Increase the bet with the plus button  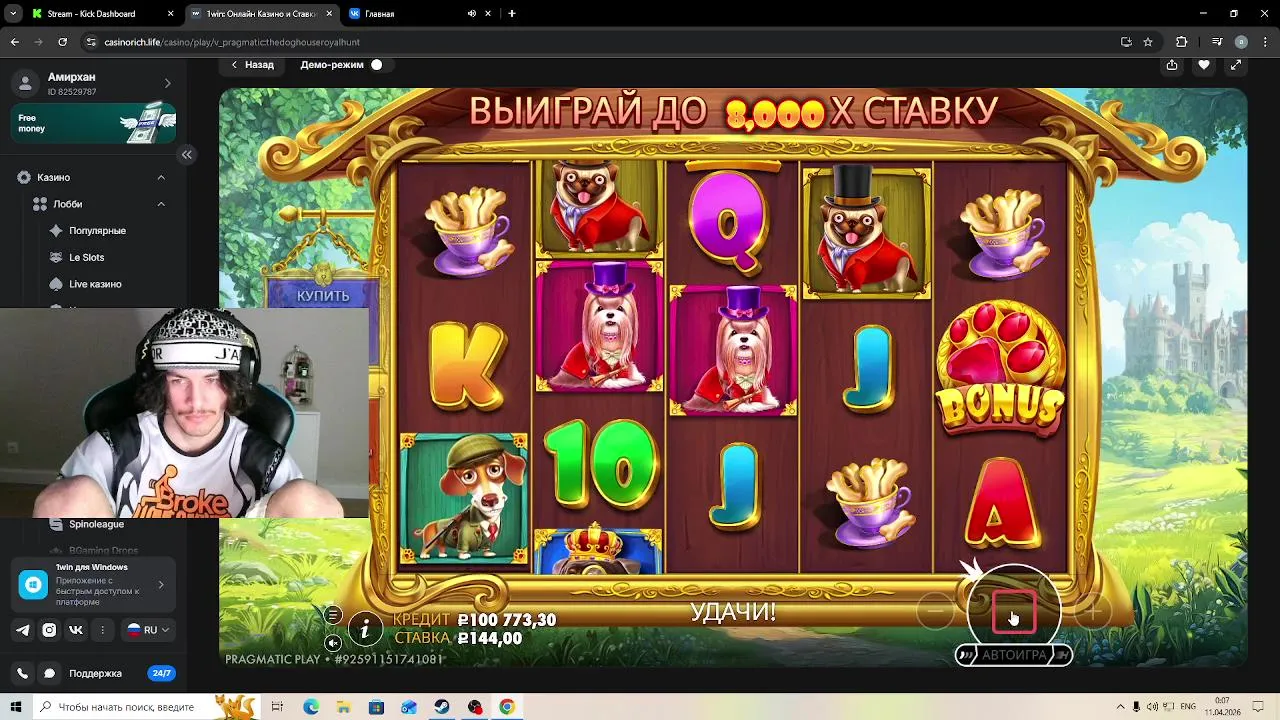(1093, 611)
